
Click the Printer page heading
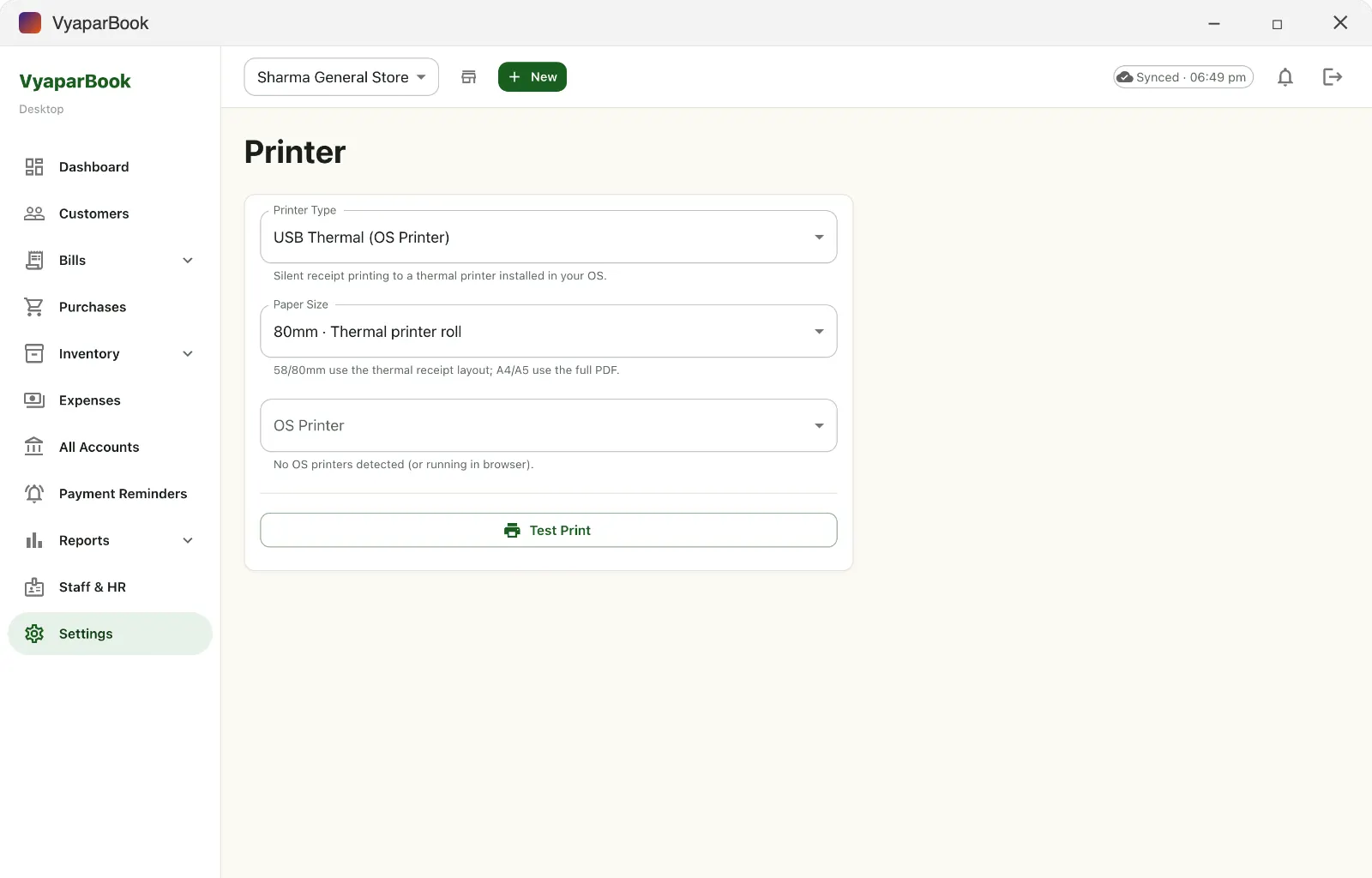click(295, 152)
